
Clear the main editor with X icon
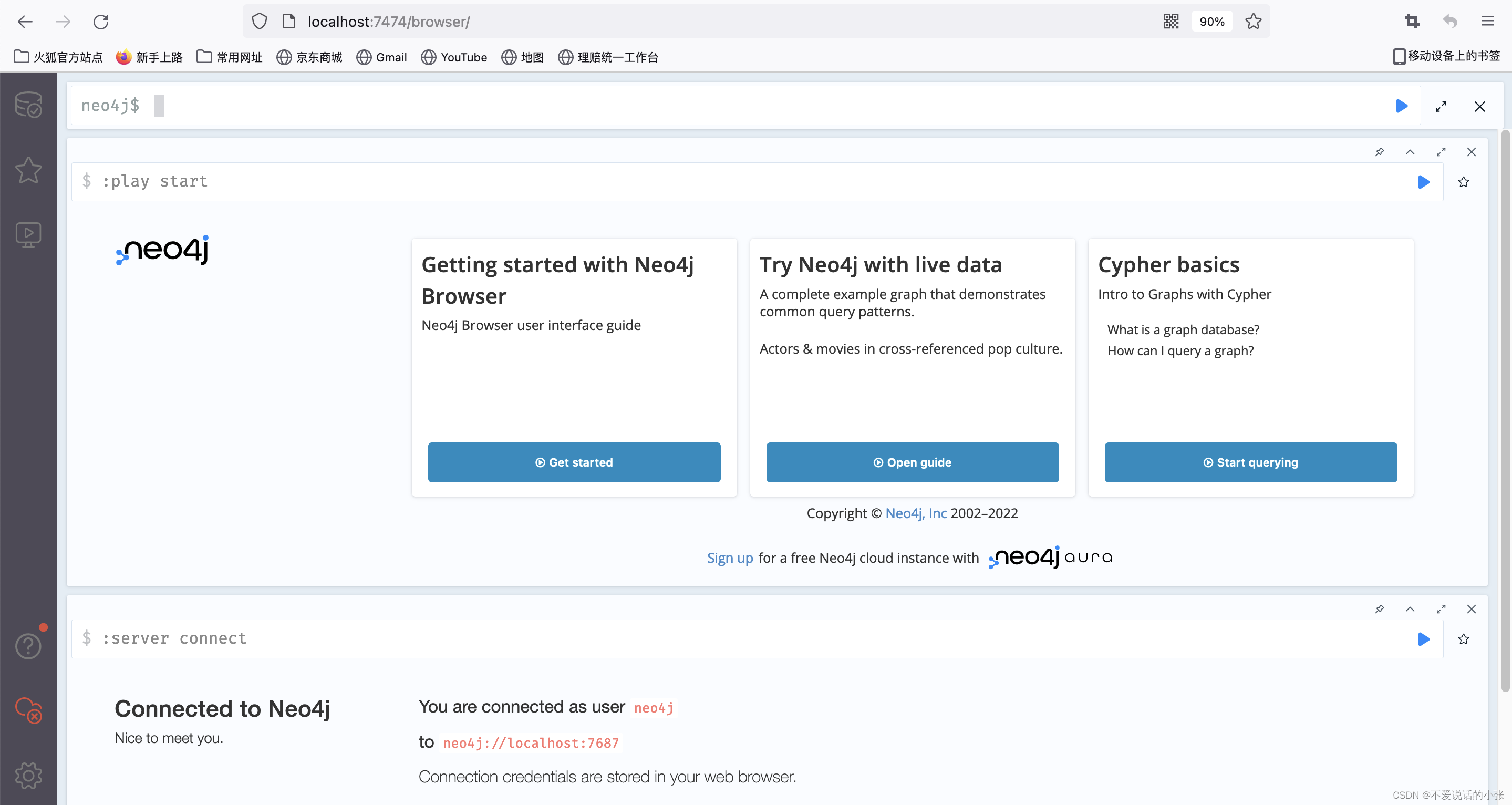[x=1480, y=106]
